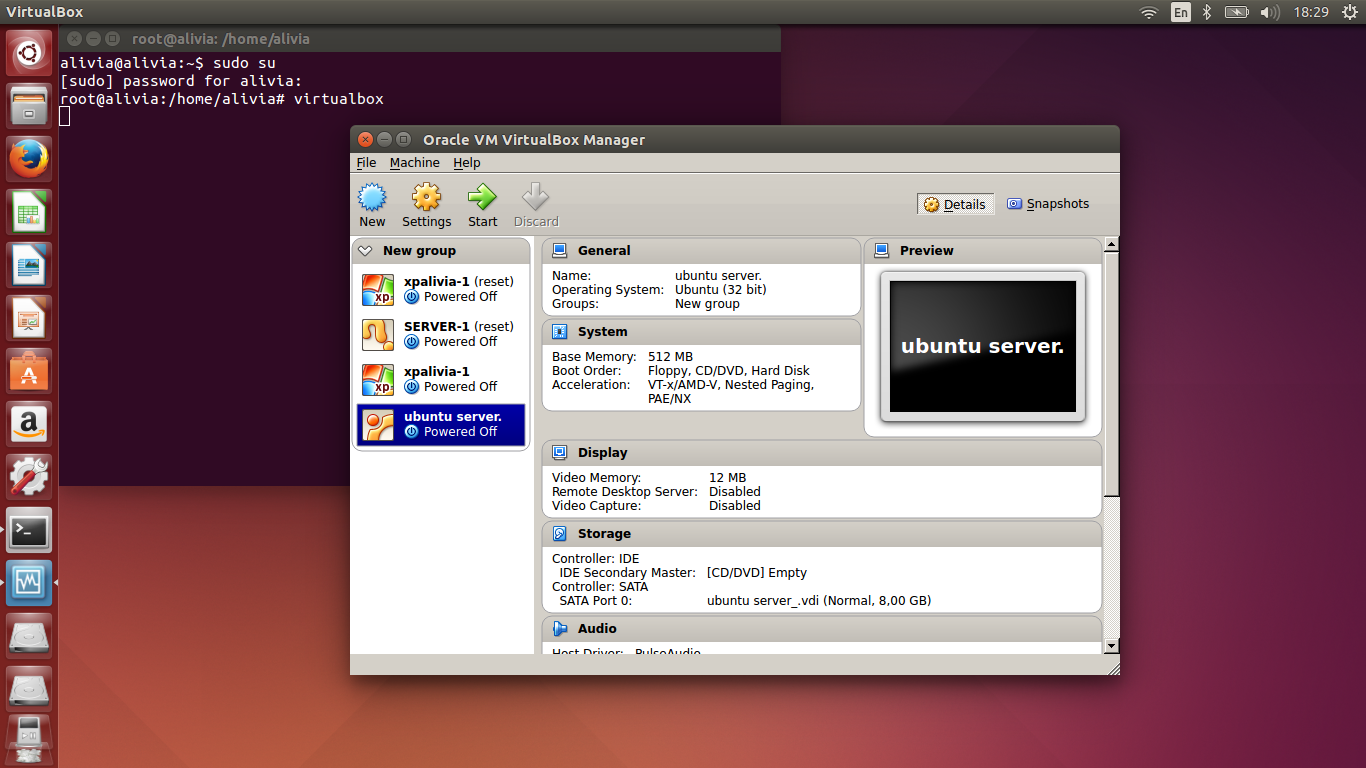Click the XP icon of xpalivia-1 (reset)
The image size is (1366, 768).
[x=378, y=290]
